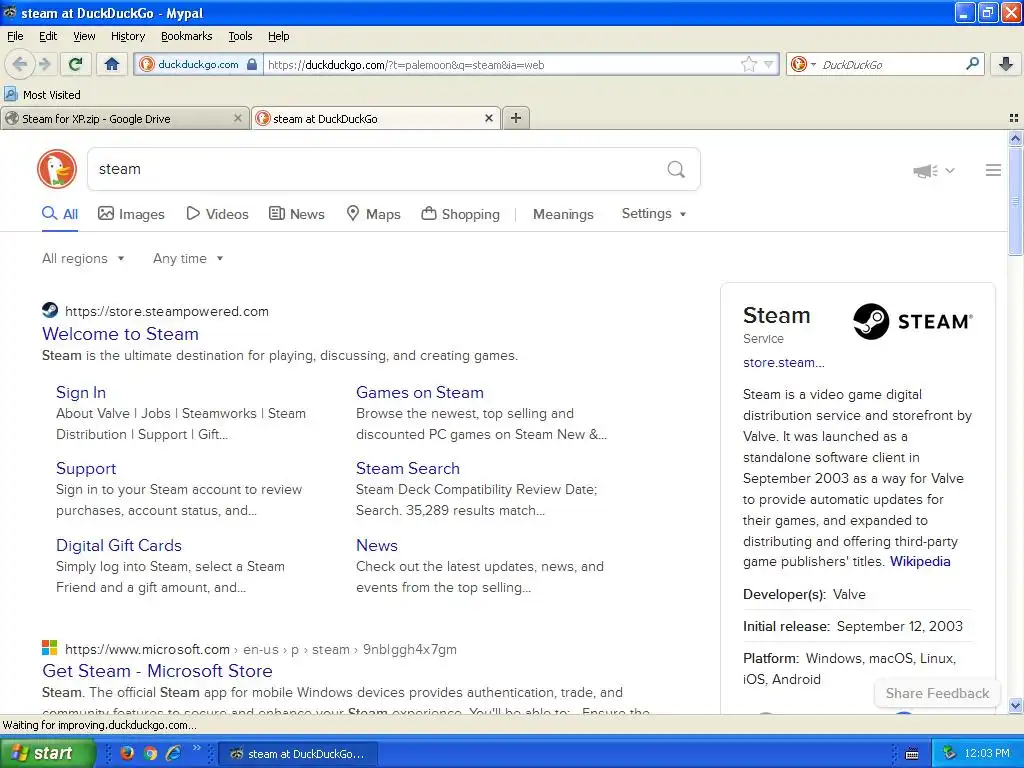Viewport: 1024px width, 768px height.
Task: Select the All results tab
Action: point(60,214)
